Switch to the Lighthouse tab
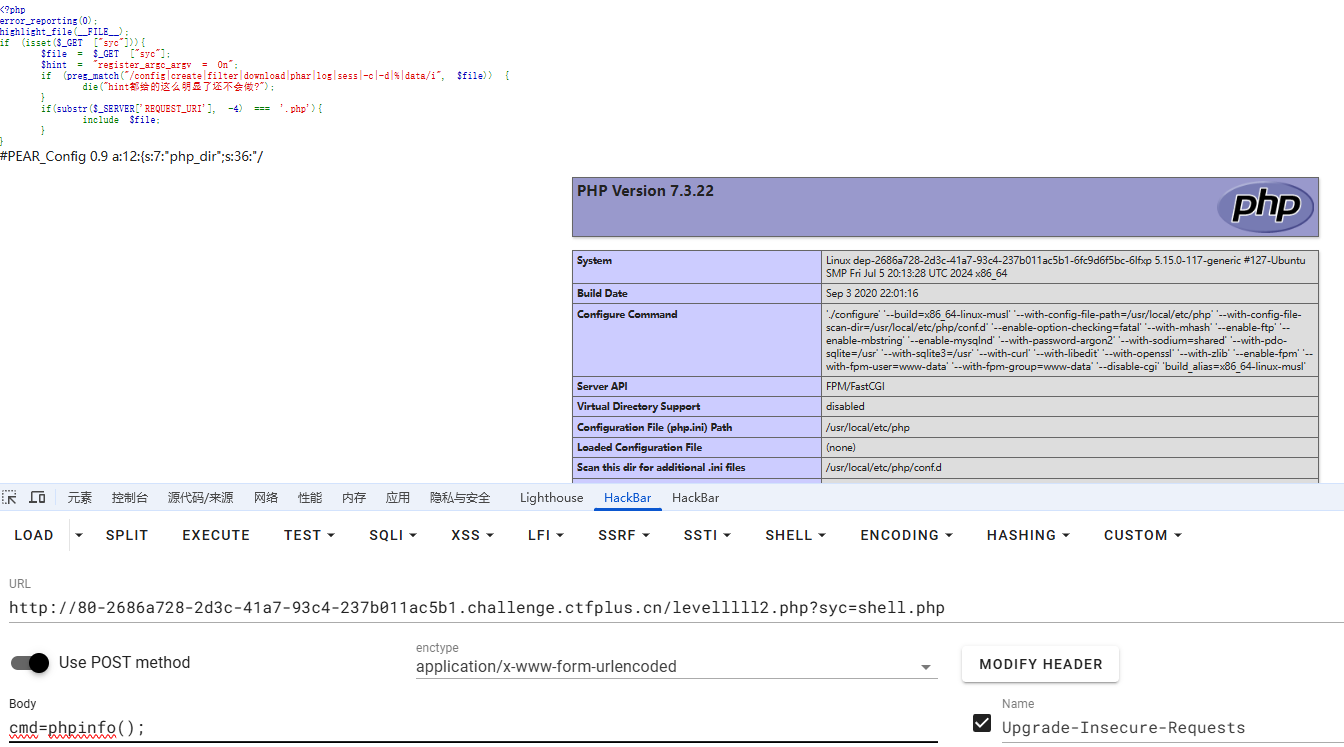Viewport: 1344px width, 747px height. click(x=551, y=498)
